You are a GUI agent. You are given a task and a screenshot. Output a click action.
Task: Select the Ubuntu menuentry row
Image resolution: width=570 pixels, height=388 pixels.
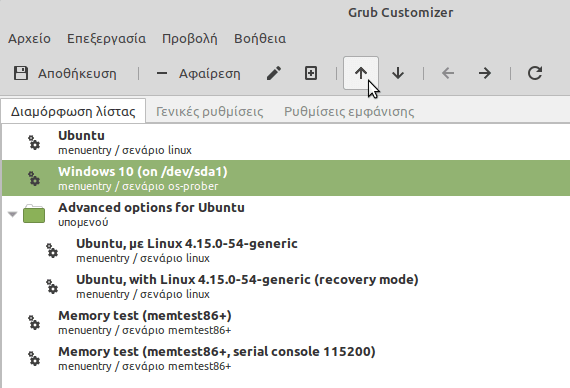(286, 142)
